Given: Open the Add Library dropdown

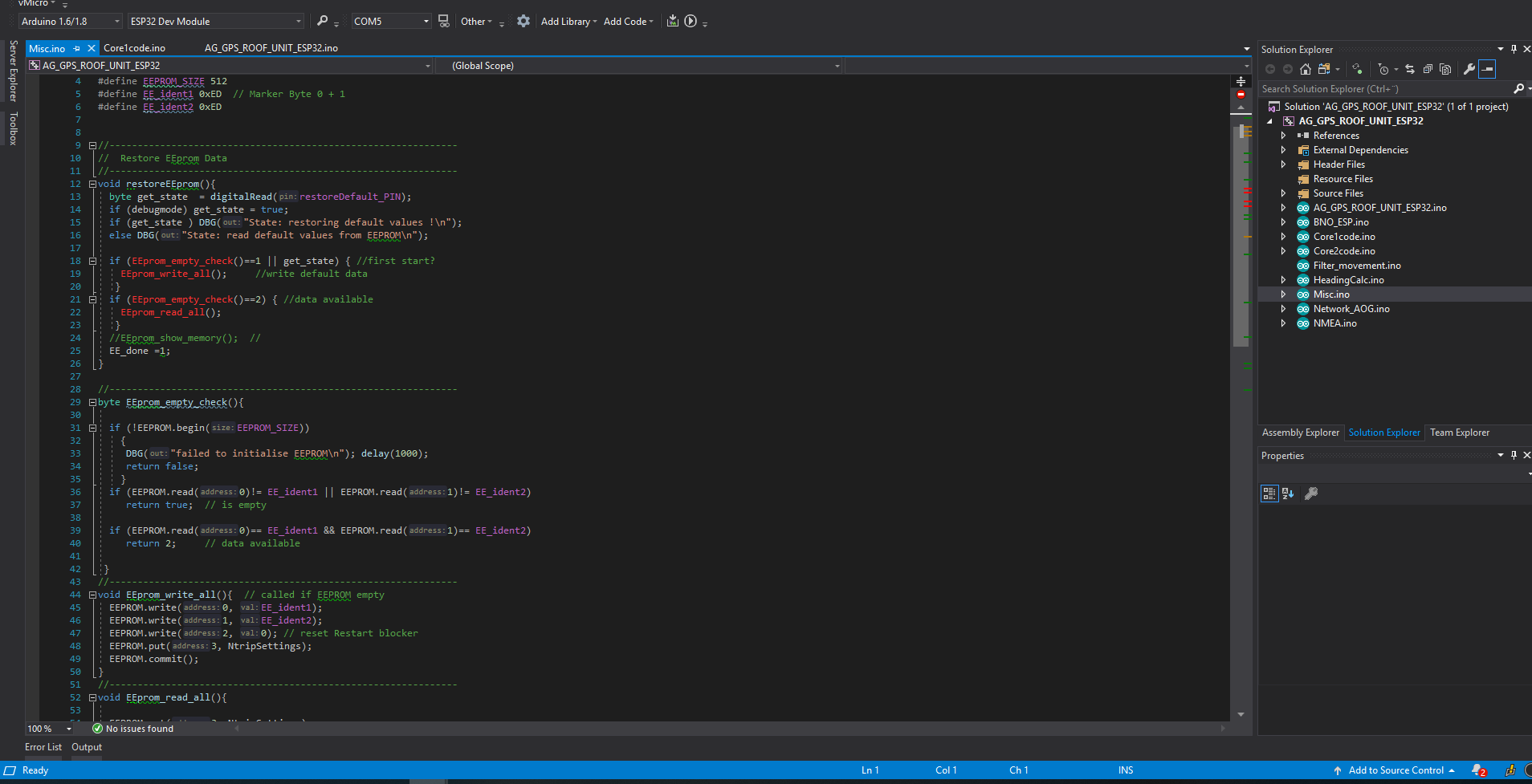Looking at the screenshot, I should click(568, 21).
